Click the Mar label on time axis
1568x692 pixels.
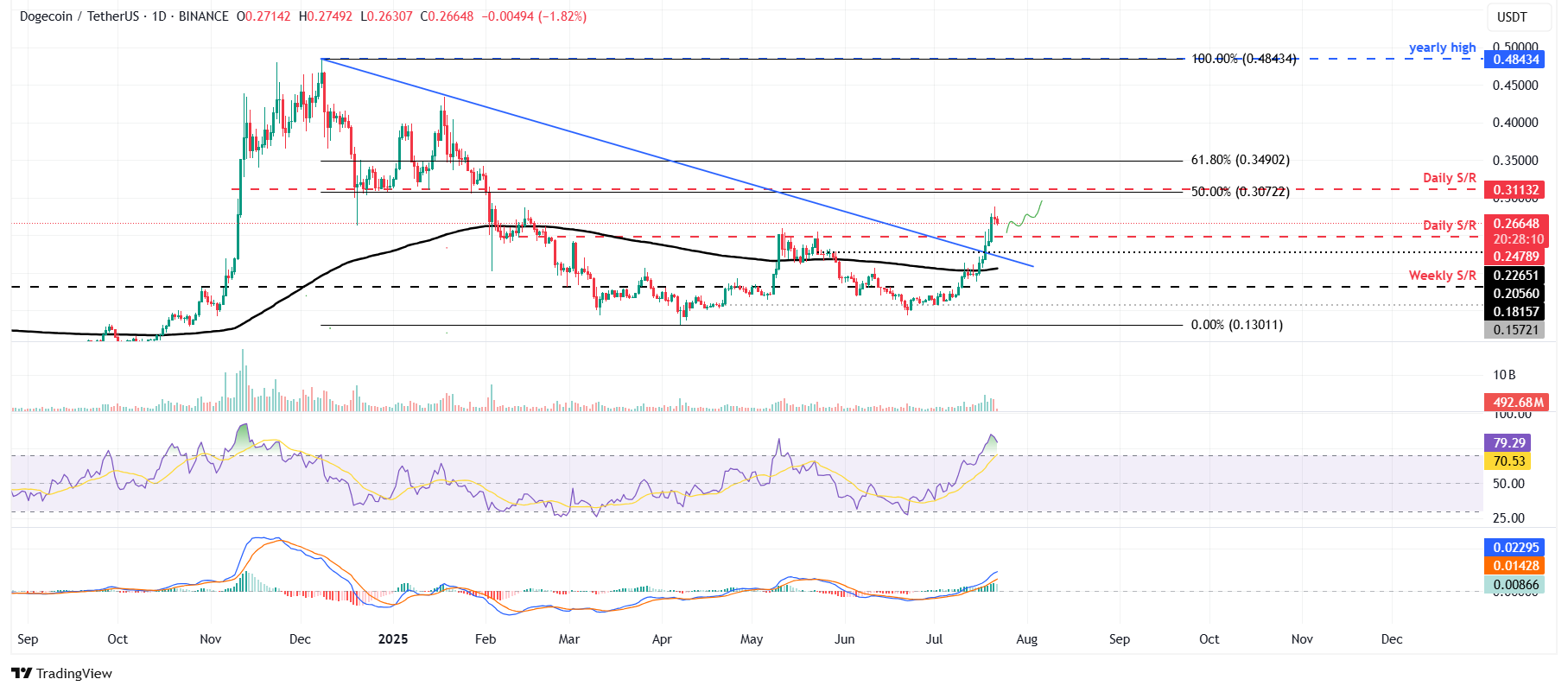coord(569,639)
